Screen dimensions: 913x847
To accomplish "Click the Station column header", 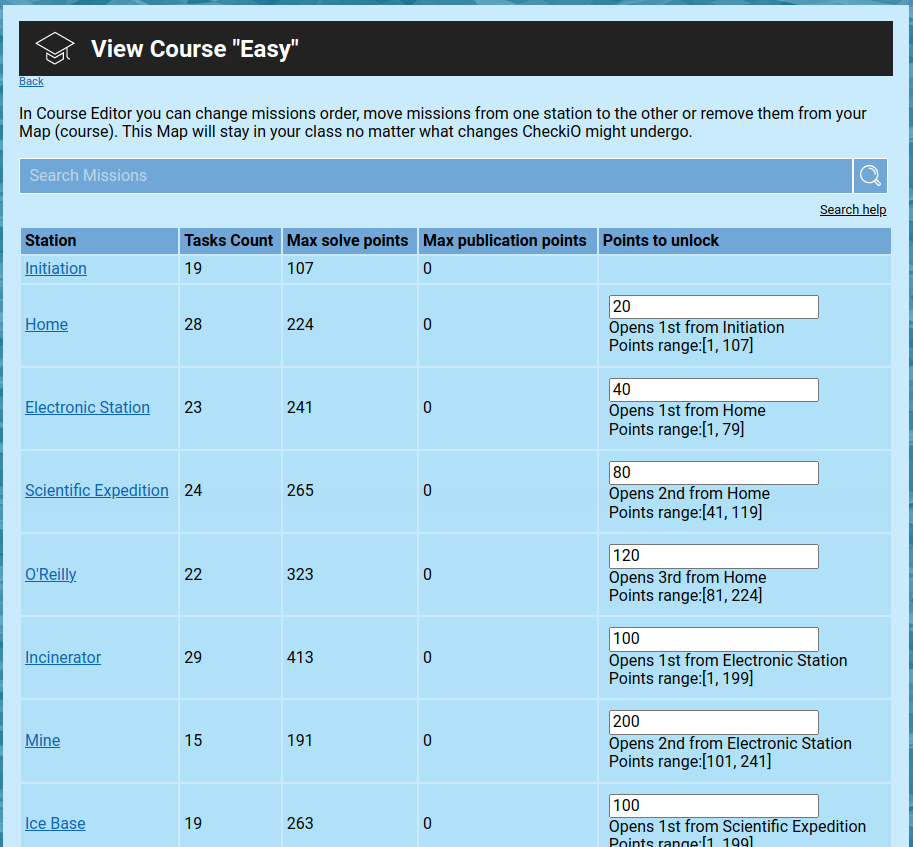I will [100, 241].
